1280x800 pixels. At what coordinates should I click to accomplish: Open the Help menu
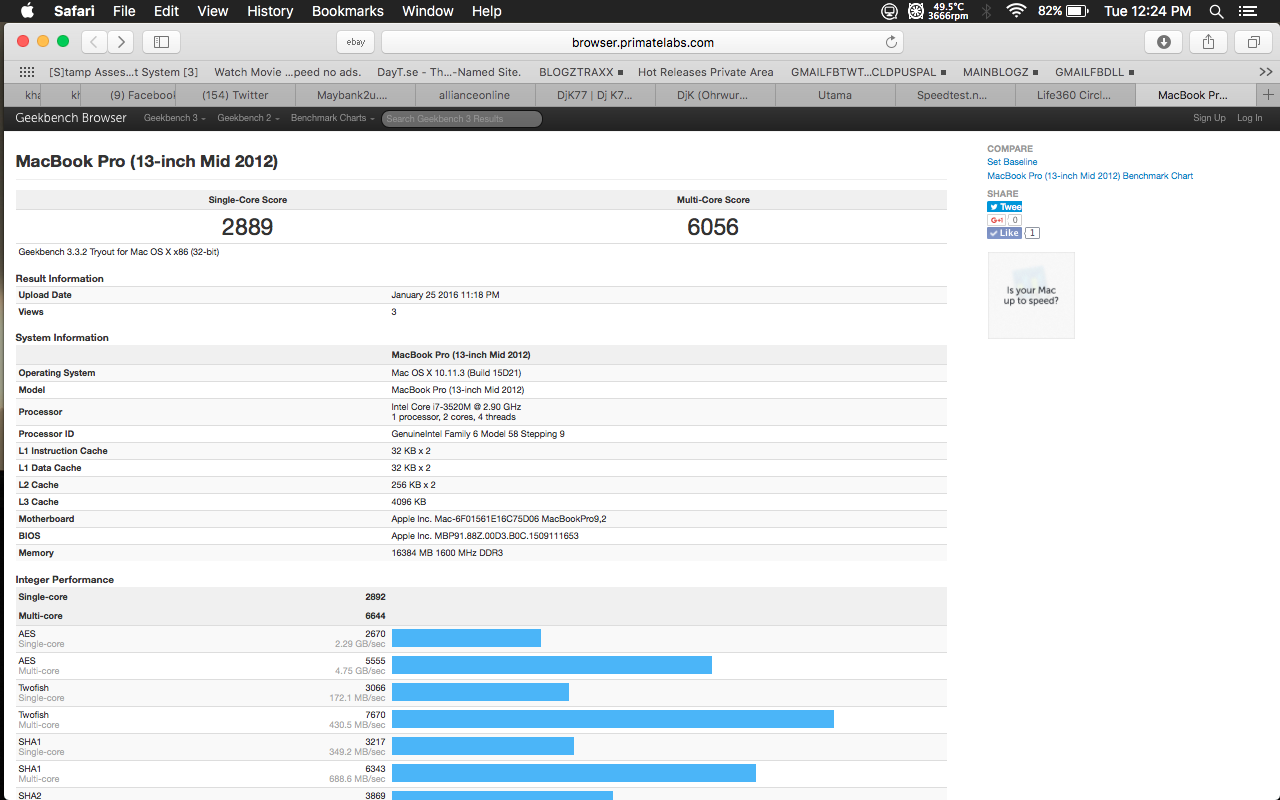486,11
